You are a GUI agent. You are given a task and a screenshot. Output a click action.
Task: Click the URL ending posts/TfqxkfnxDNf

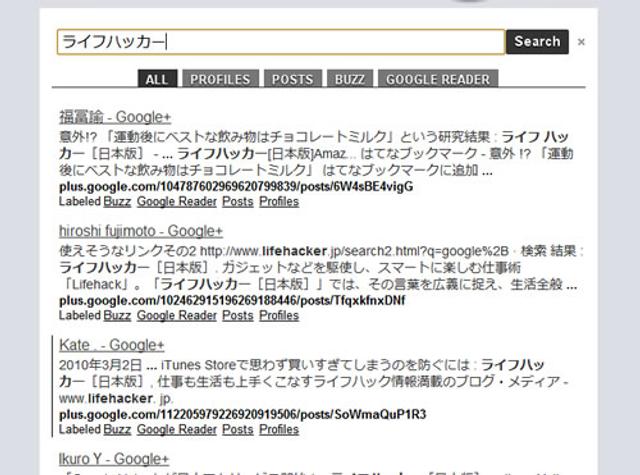point(232,301)
